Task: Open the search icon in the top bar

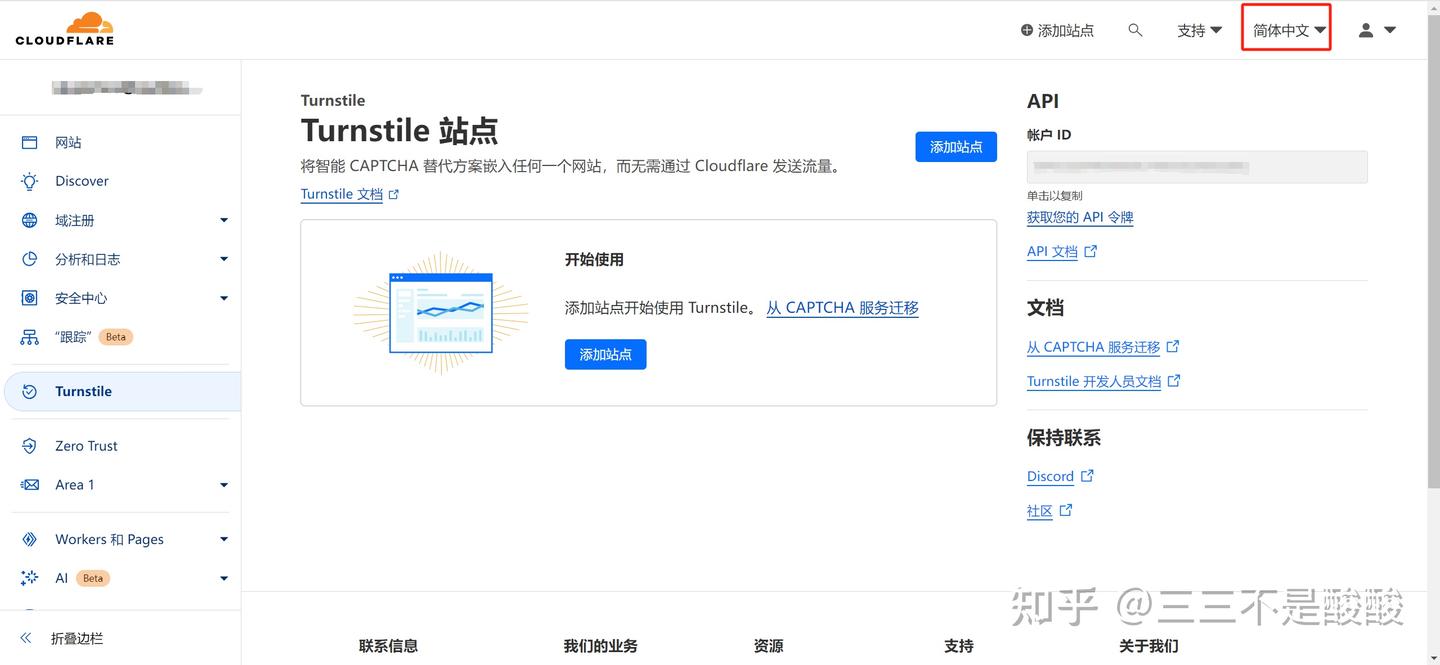Action: coord(1135,30)
